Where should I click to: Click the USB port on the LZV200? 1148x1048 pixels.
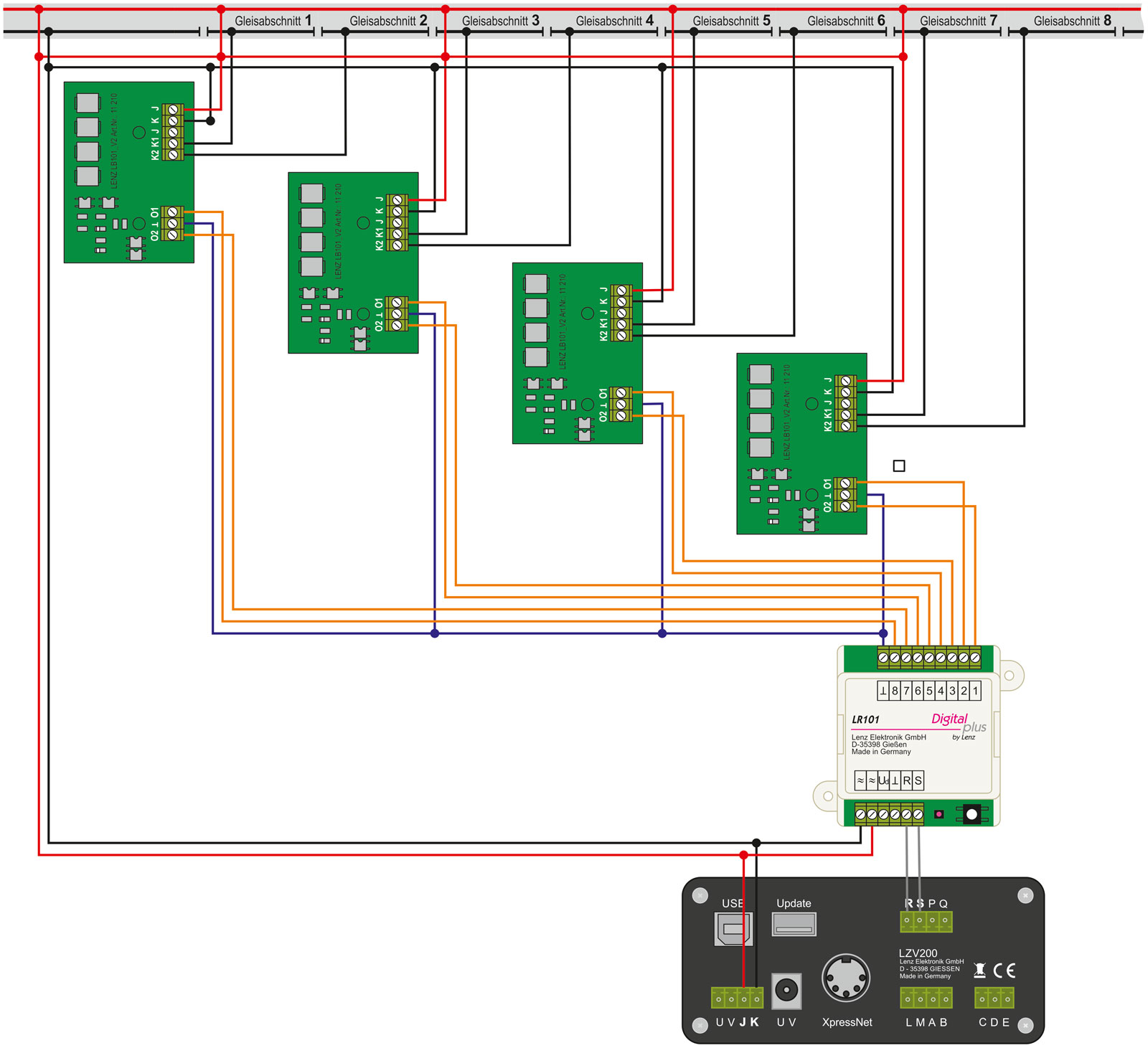click(733, 929)
